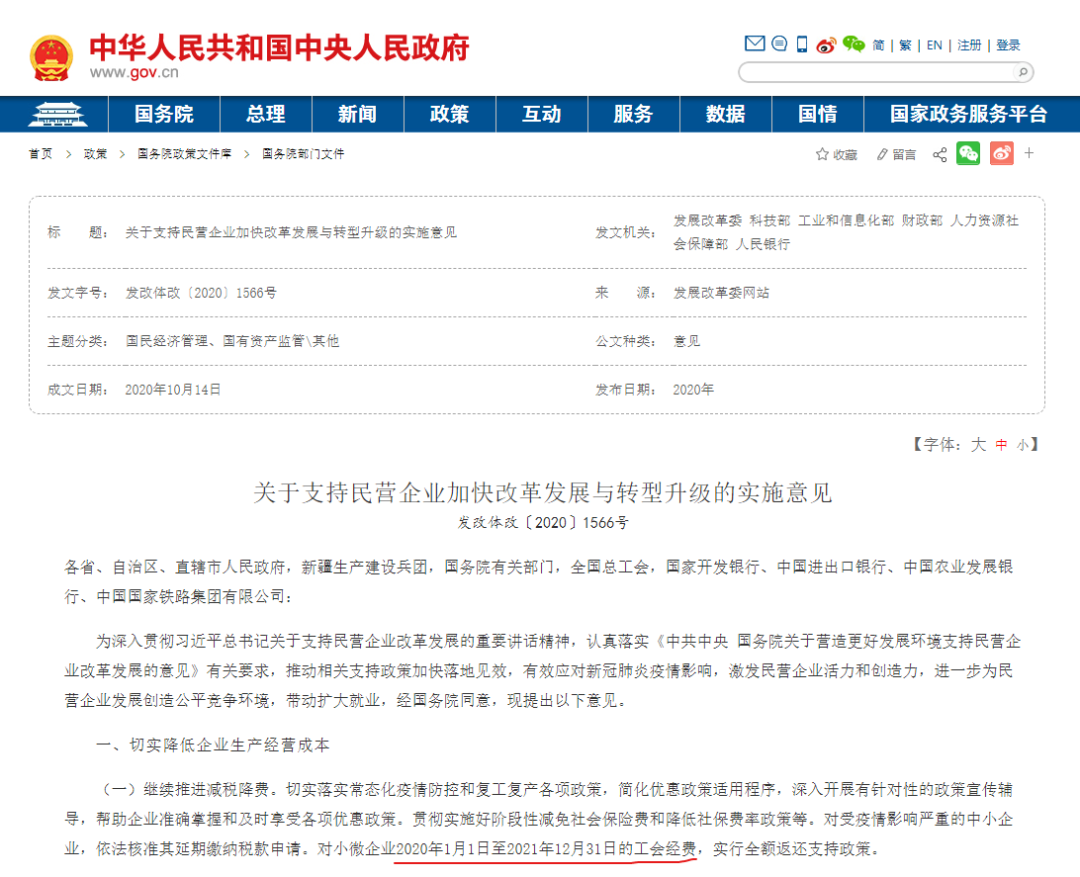
Task: Focus the site search input field
Action: (x=878, y=72)
